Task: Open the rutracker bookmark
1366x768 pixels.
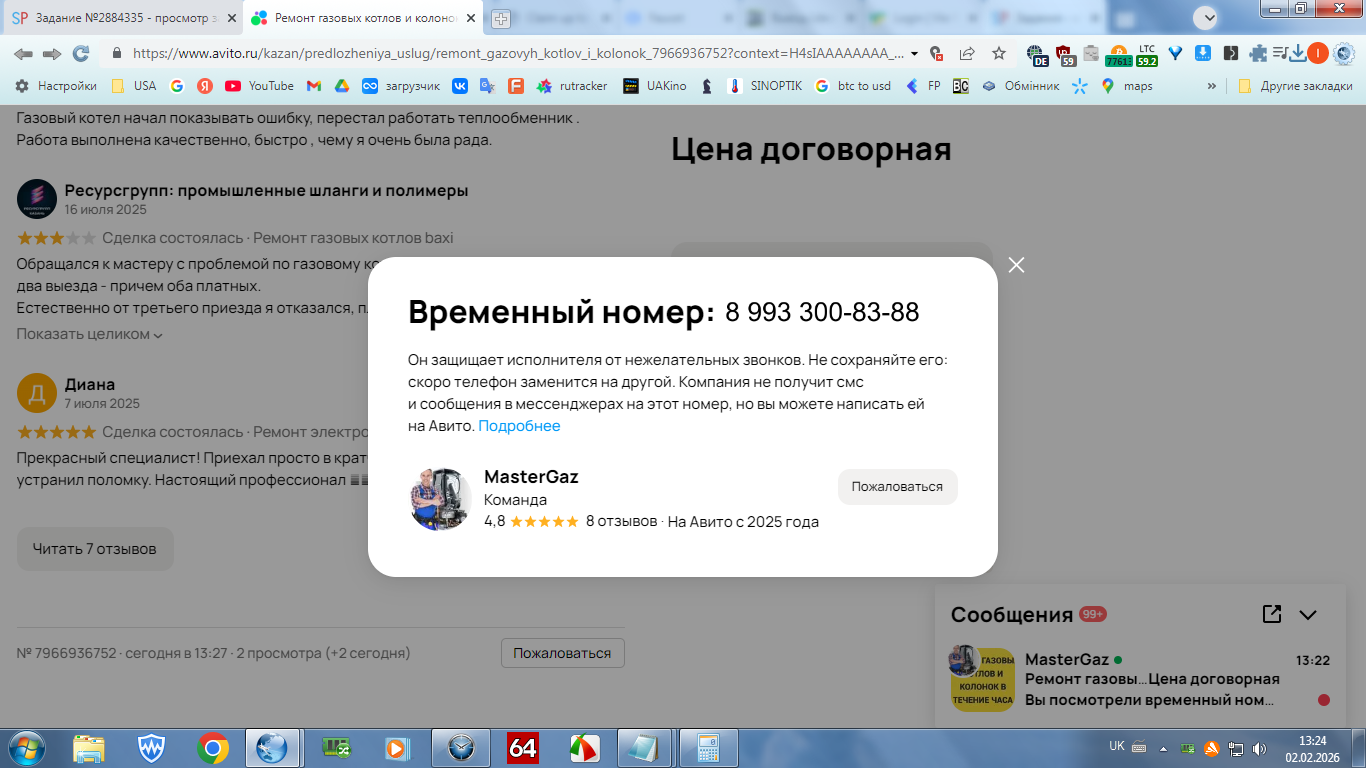Action: point(572,86)
